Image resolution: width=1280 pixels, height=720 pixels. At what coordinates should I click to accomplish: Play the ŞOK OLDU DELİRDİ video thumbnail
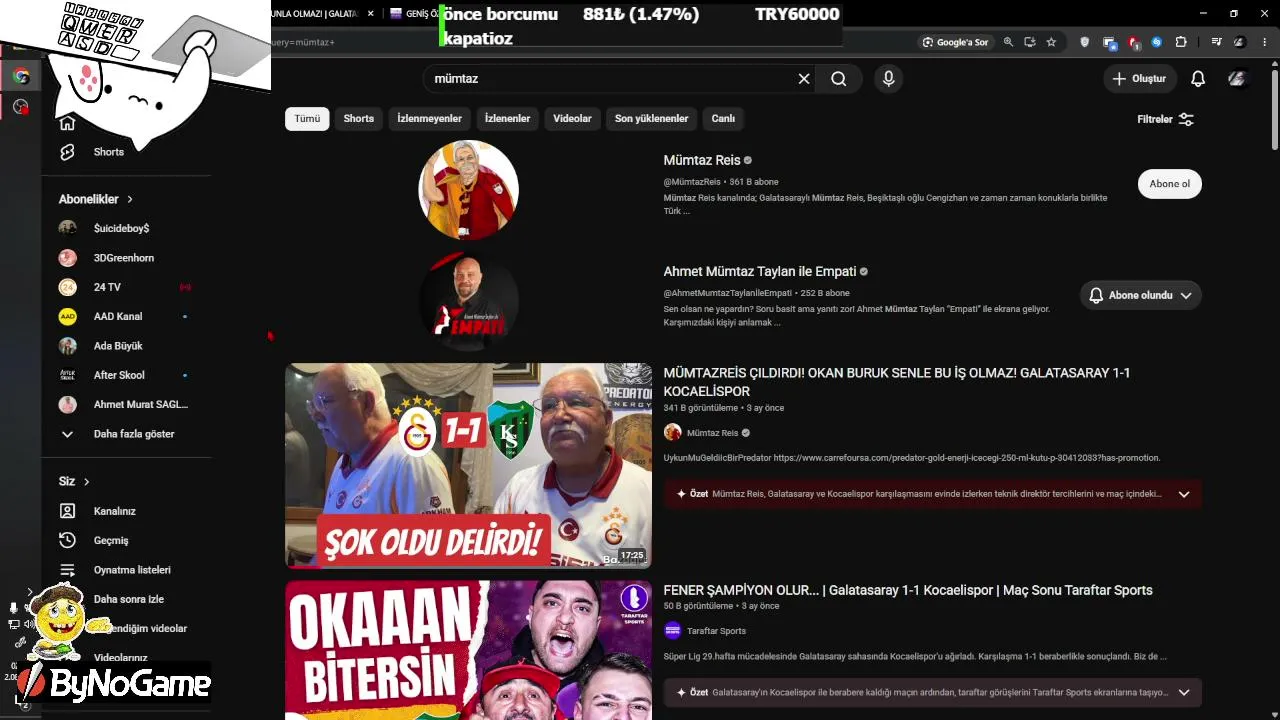tap(468, 465)
